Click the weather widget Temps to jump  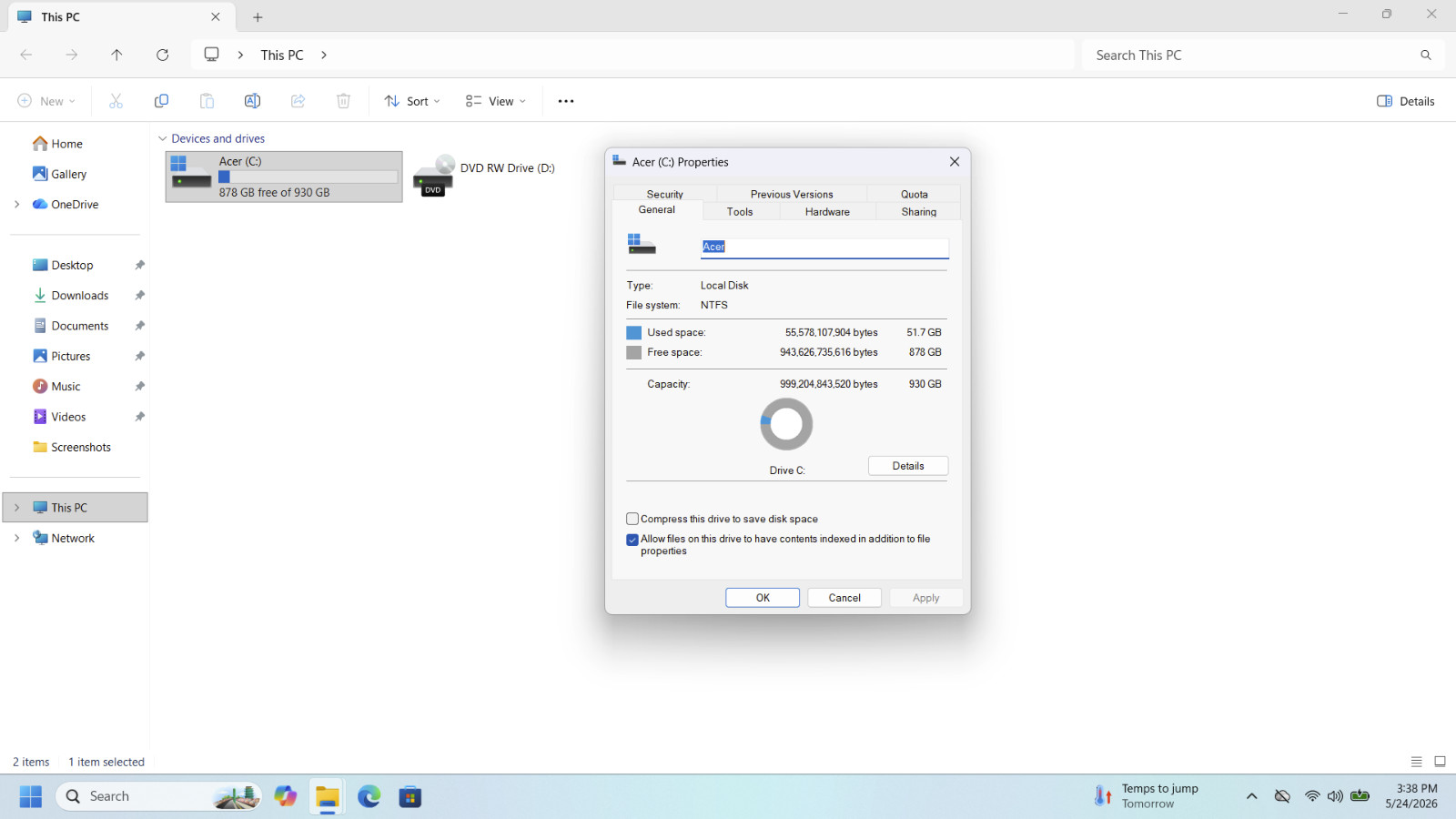1147,796
